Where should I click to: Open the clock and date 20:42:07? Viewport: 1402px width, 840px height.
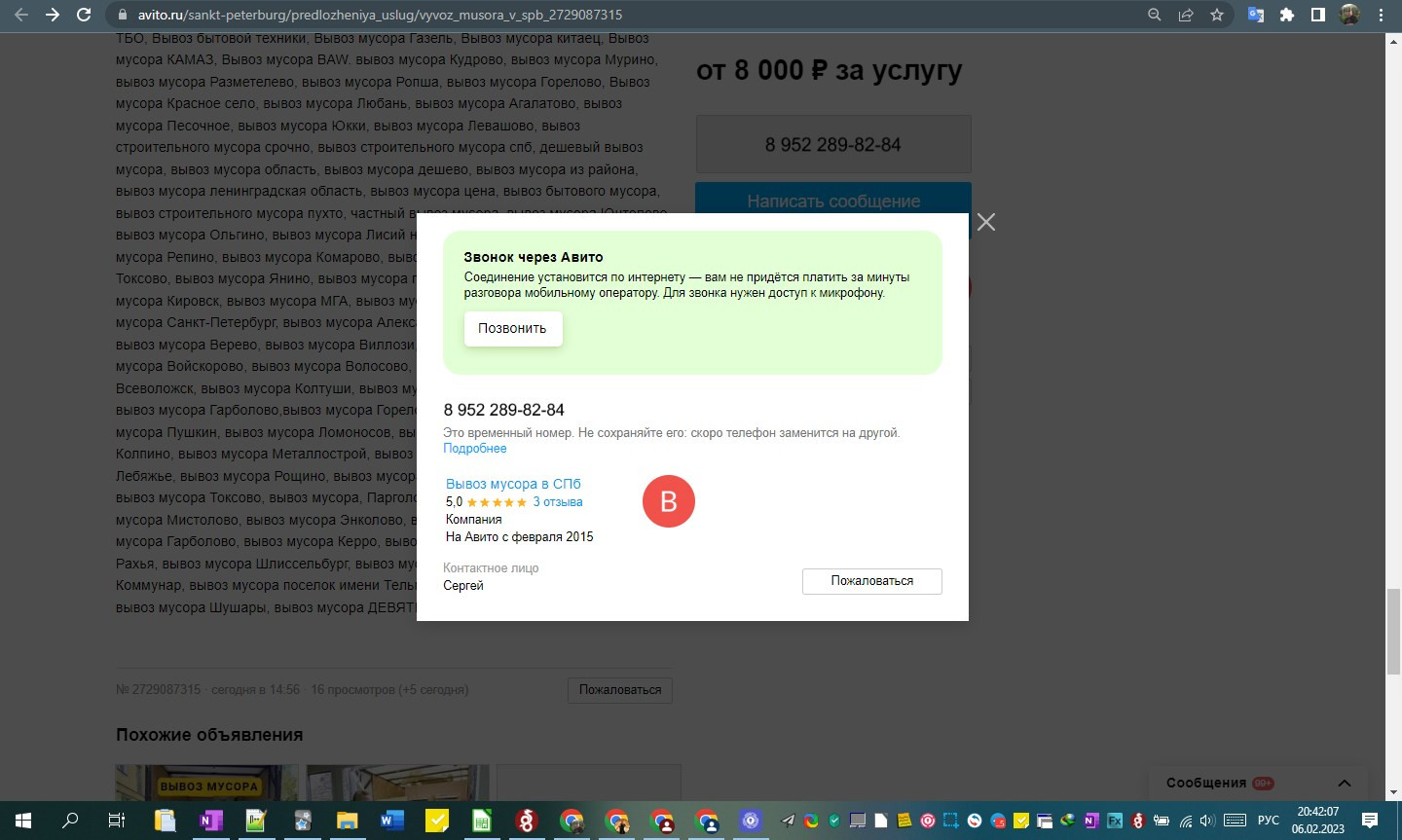point(1318,821)
